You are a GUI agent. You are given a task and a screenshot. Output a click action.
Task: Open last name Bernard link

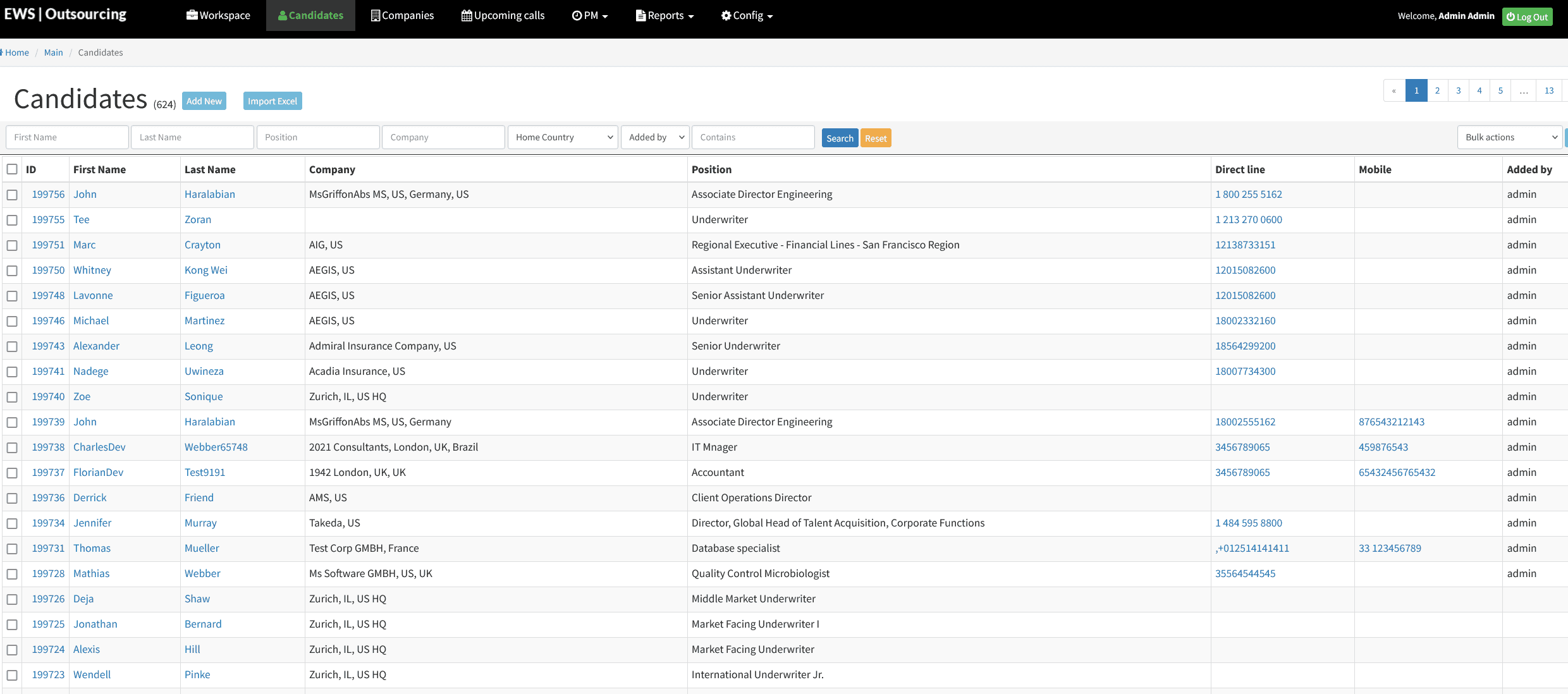(x=203, y=624)
